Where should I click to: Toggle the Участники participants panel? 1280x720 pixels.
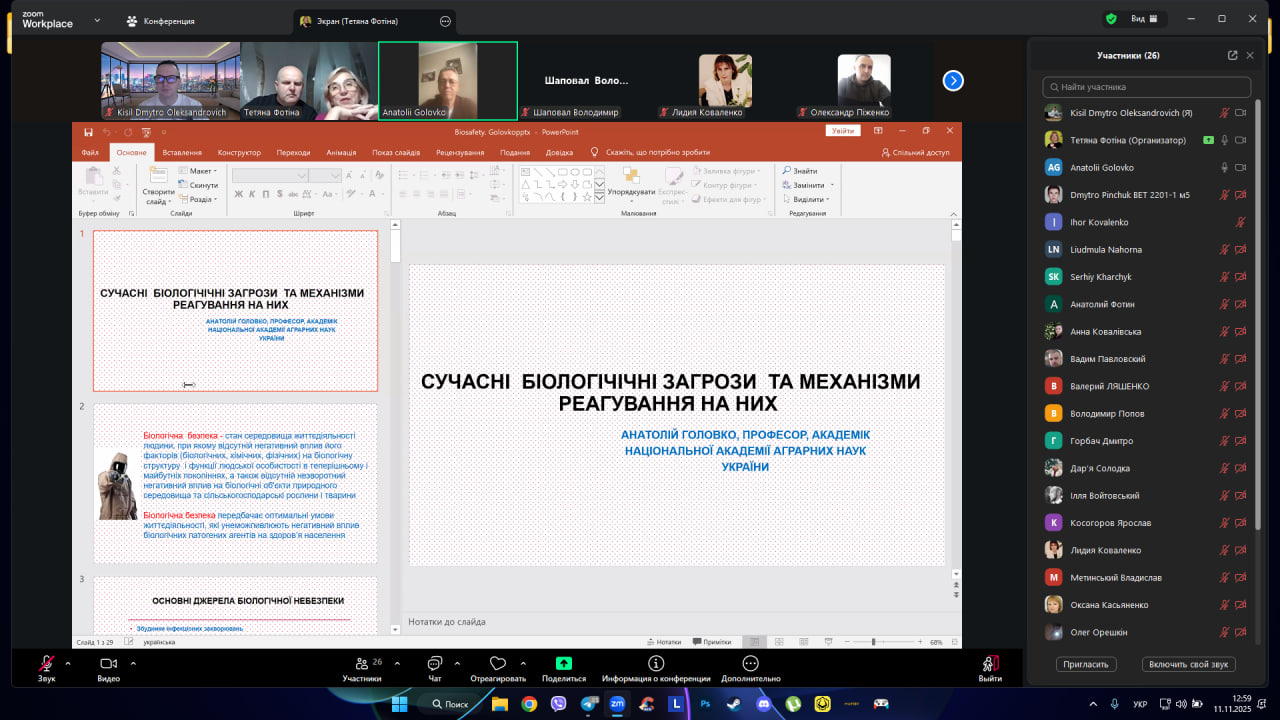tap(361, 664)
